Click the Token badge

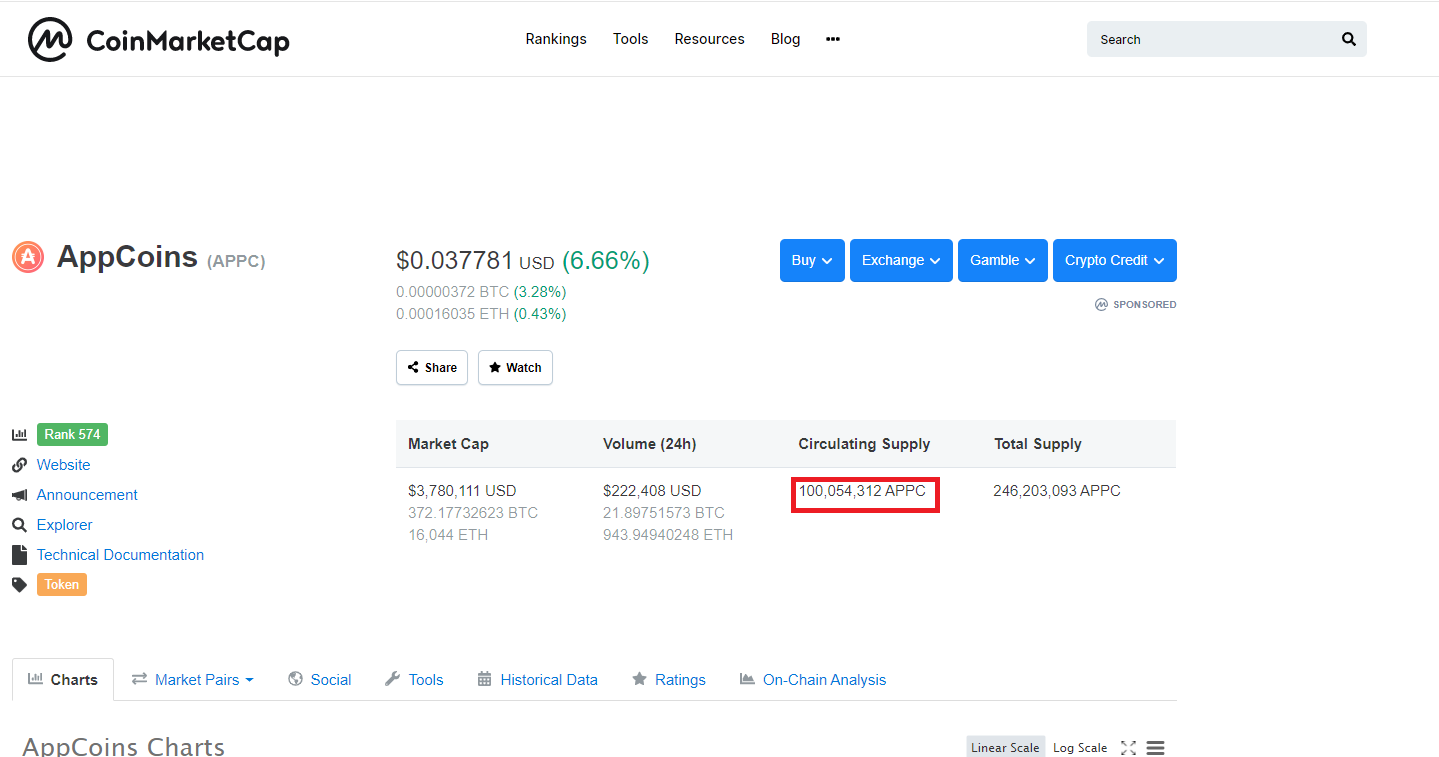[x=62, y=585]
